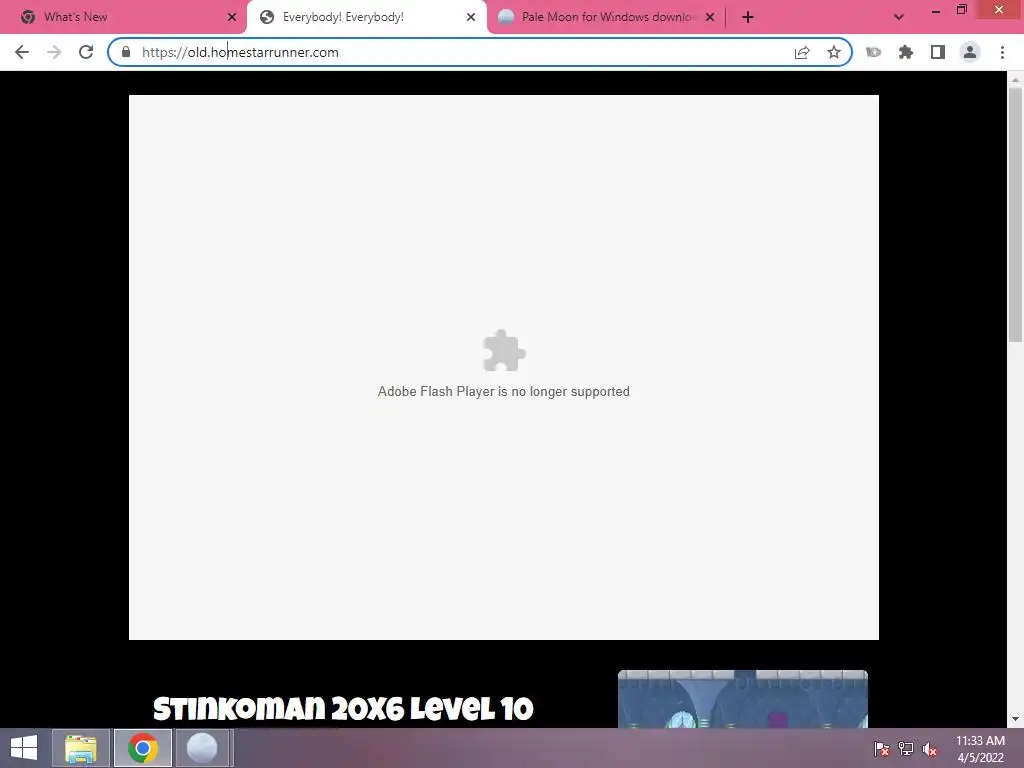Open the Stinkoman 20X6 Level 10 heading

coord(344,709)
